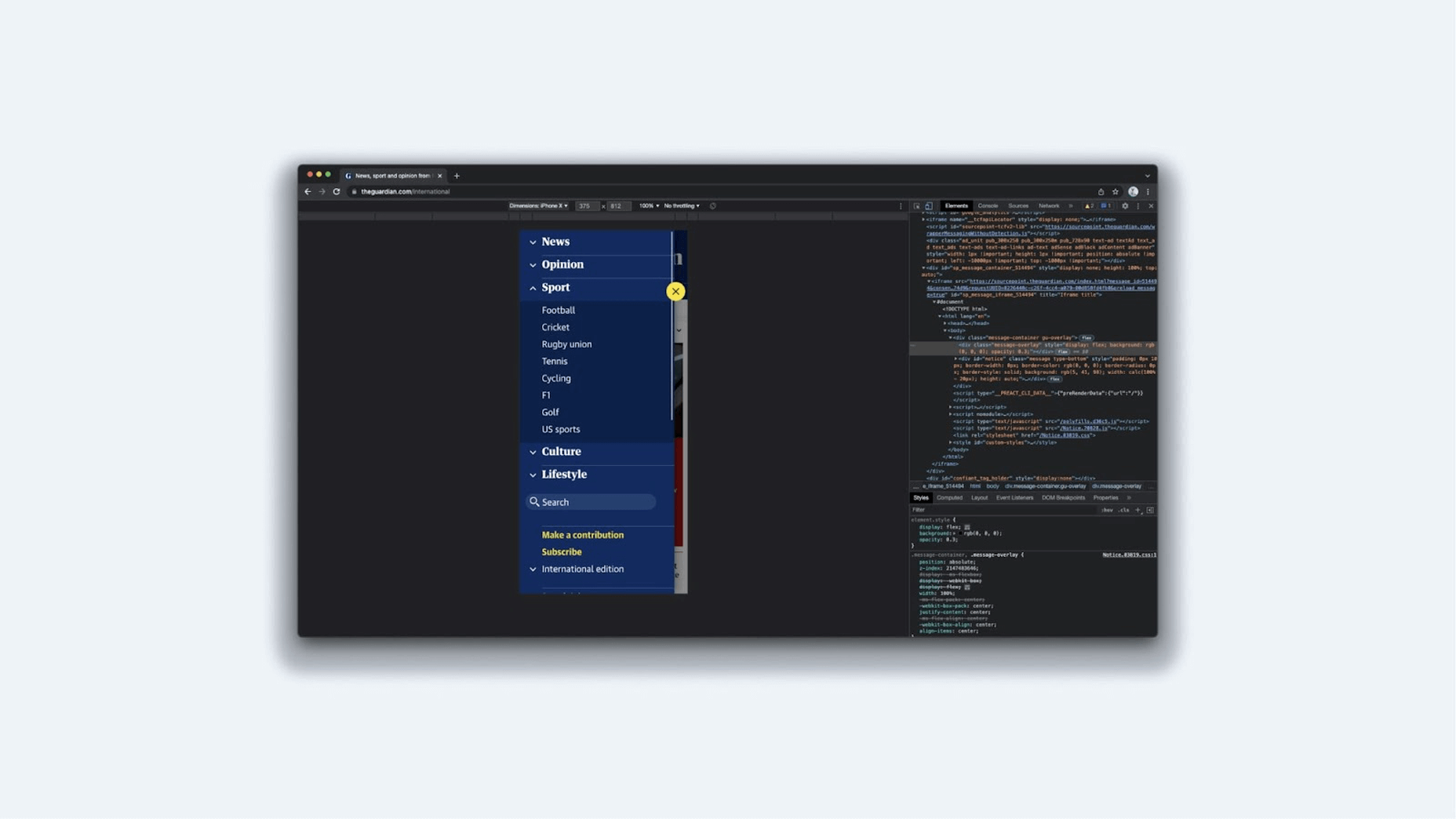Switch to the Elements tab
The height and width of the screenshot is (819, 1456).
(956, 206)
